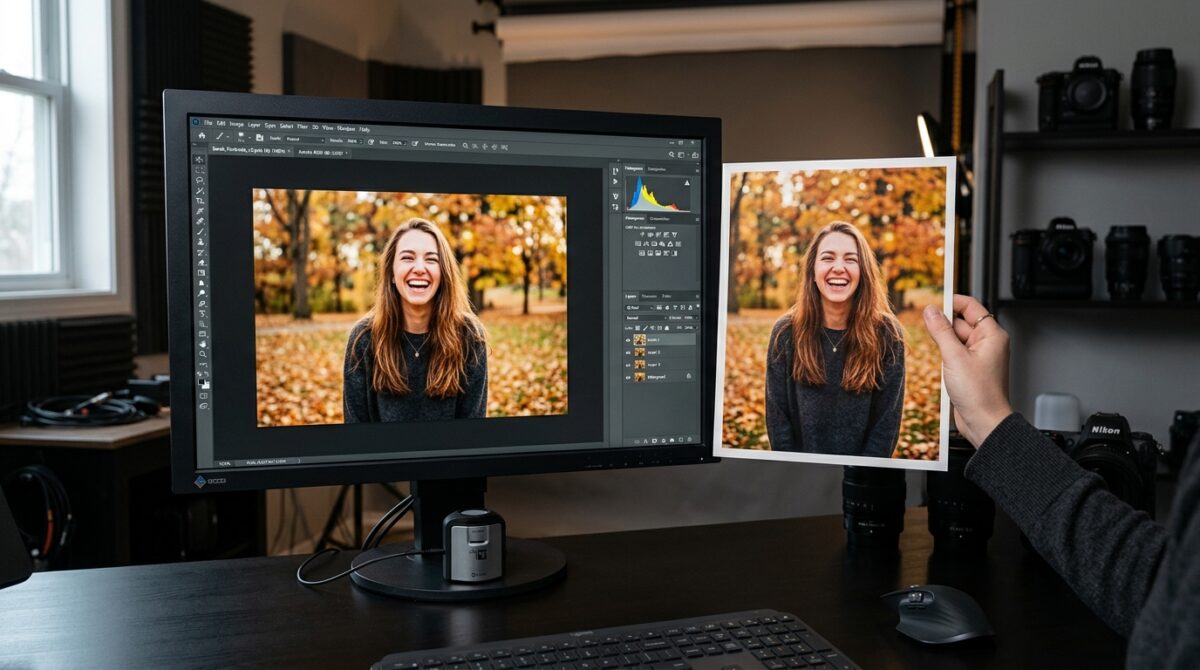Open the Layer menu
The image size is (1200, 670).
point(254,125)
